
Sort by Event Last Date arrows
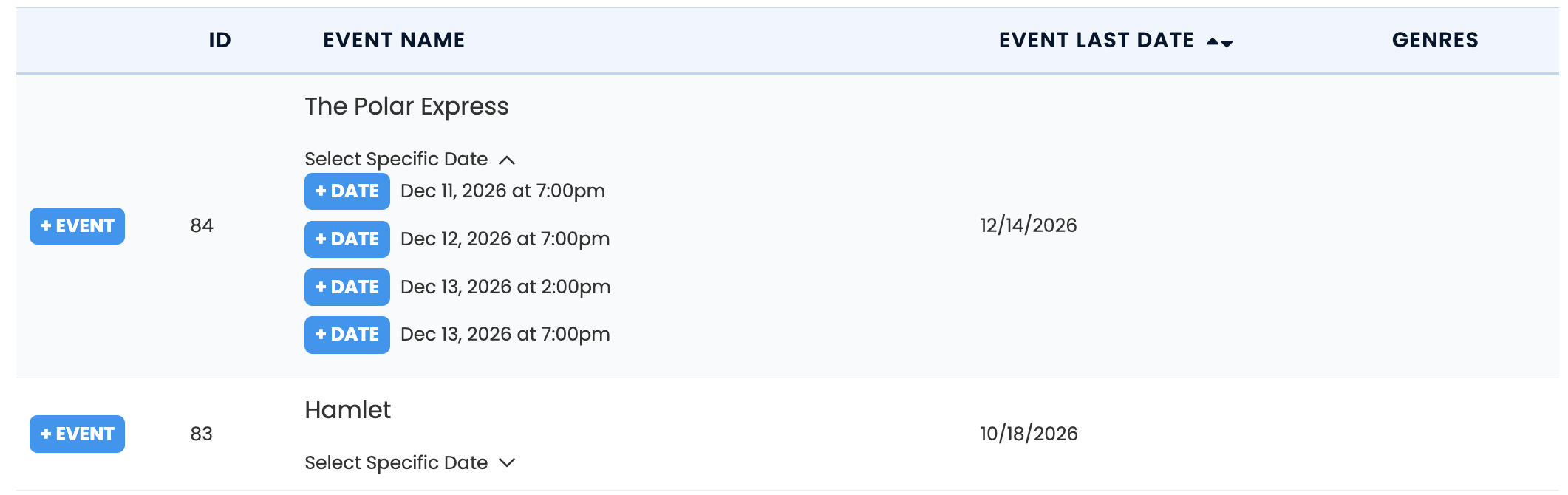[x=1220, y=42]
